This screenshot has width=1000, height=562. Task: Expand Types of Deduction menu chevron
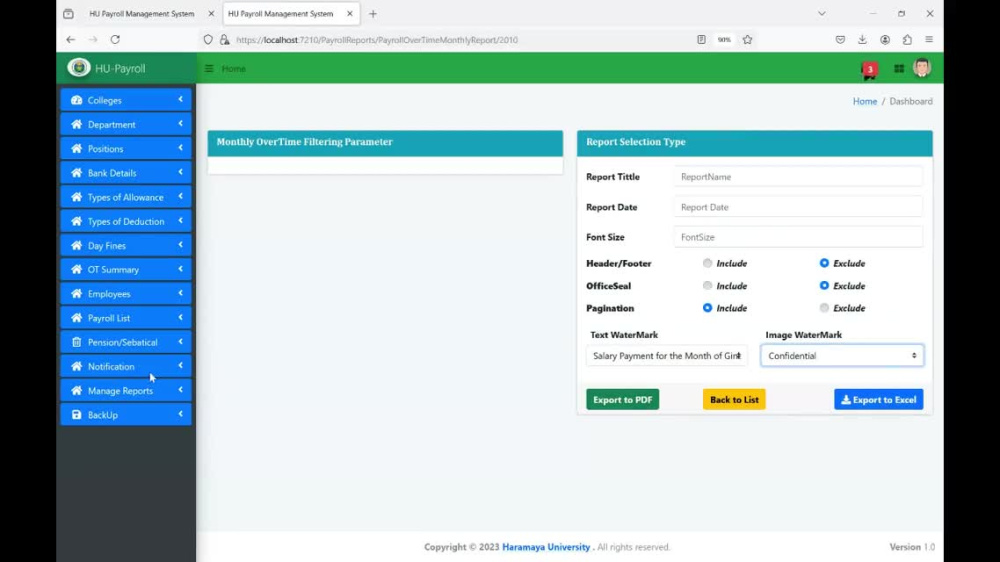coord(180,221)
